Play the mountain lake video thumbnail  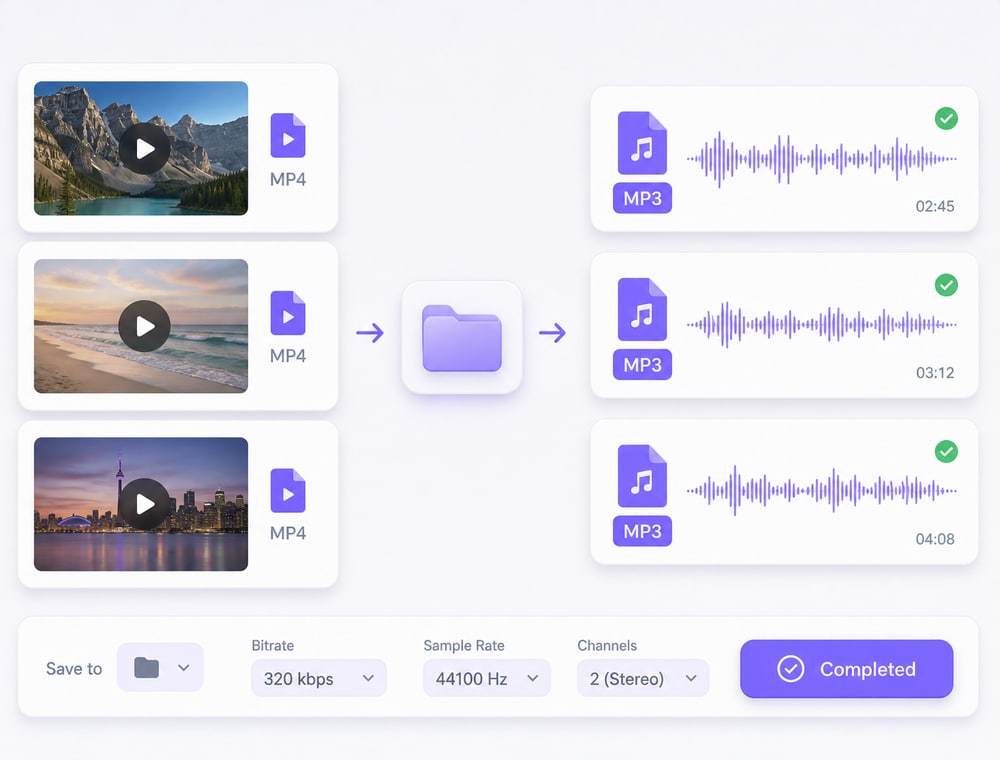[145, 149]
